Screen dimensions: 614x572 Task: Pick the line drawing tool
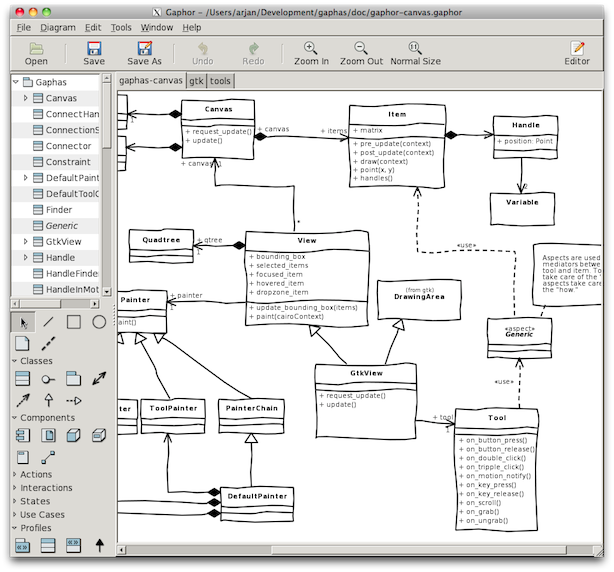click(48, 322)
